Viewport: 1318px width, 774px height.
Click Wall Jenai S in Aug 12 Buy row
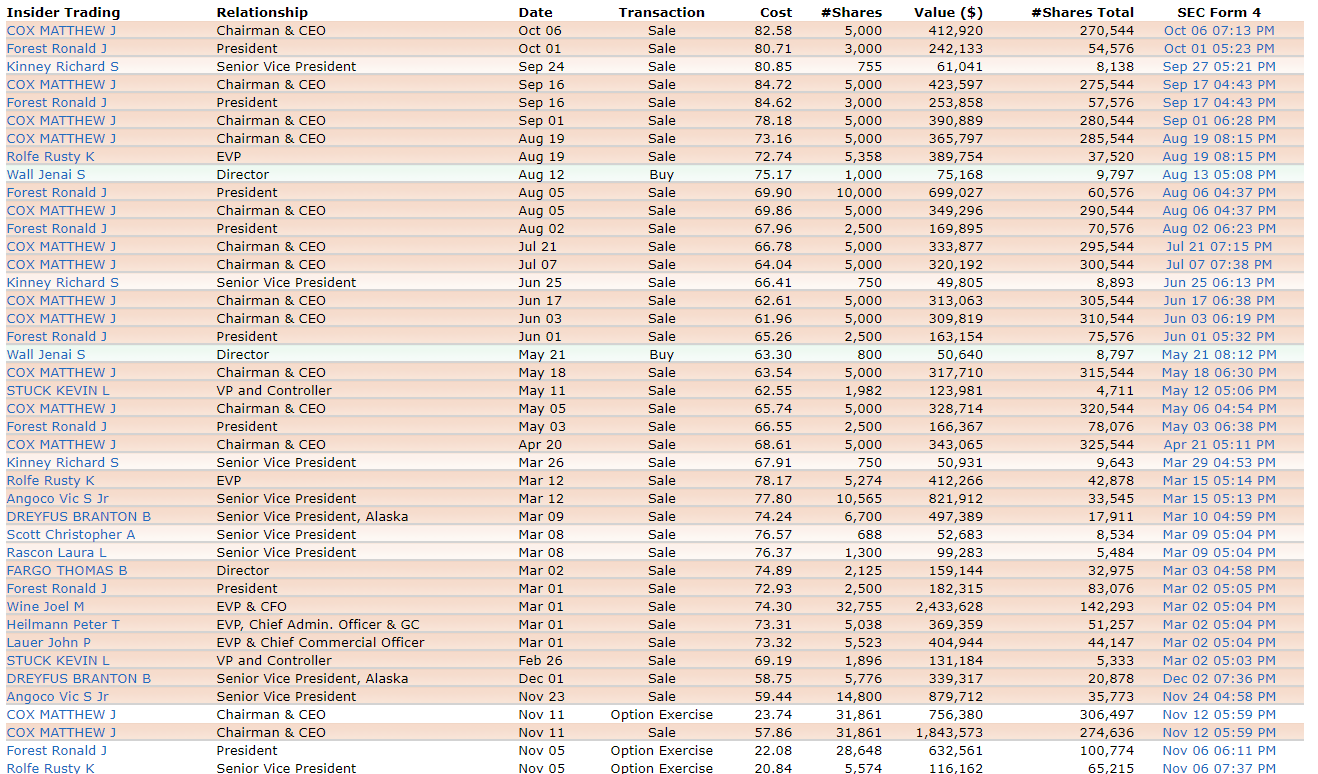point(46,175)
